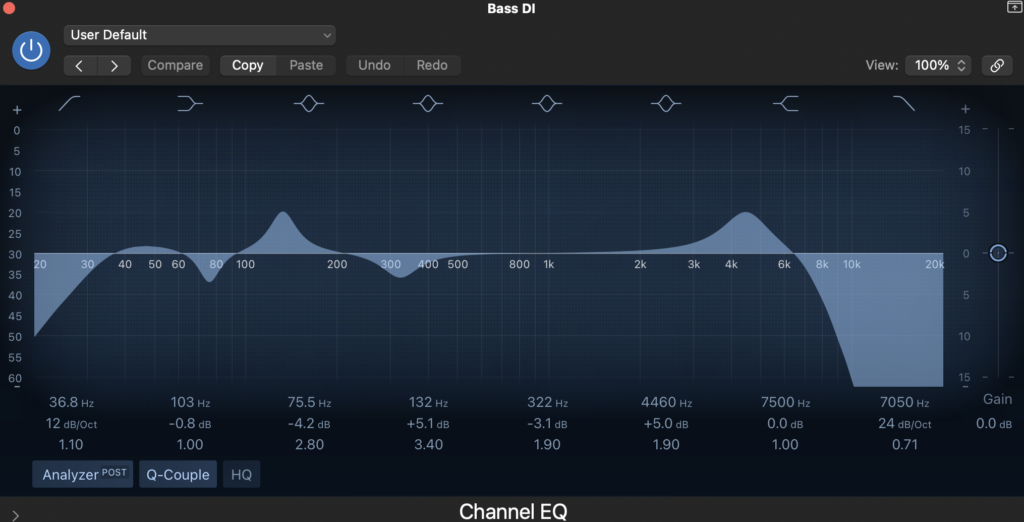Toggle the low shelf band icon
This screenshot has width=1024, height=522.
[x=190, y=103]
